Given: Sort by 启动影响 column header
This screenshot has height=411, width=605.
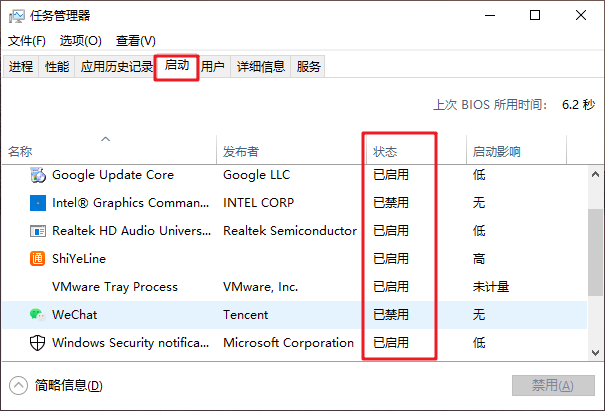Looking at the screenshot, I should (496, 152).
